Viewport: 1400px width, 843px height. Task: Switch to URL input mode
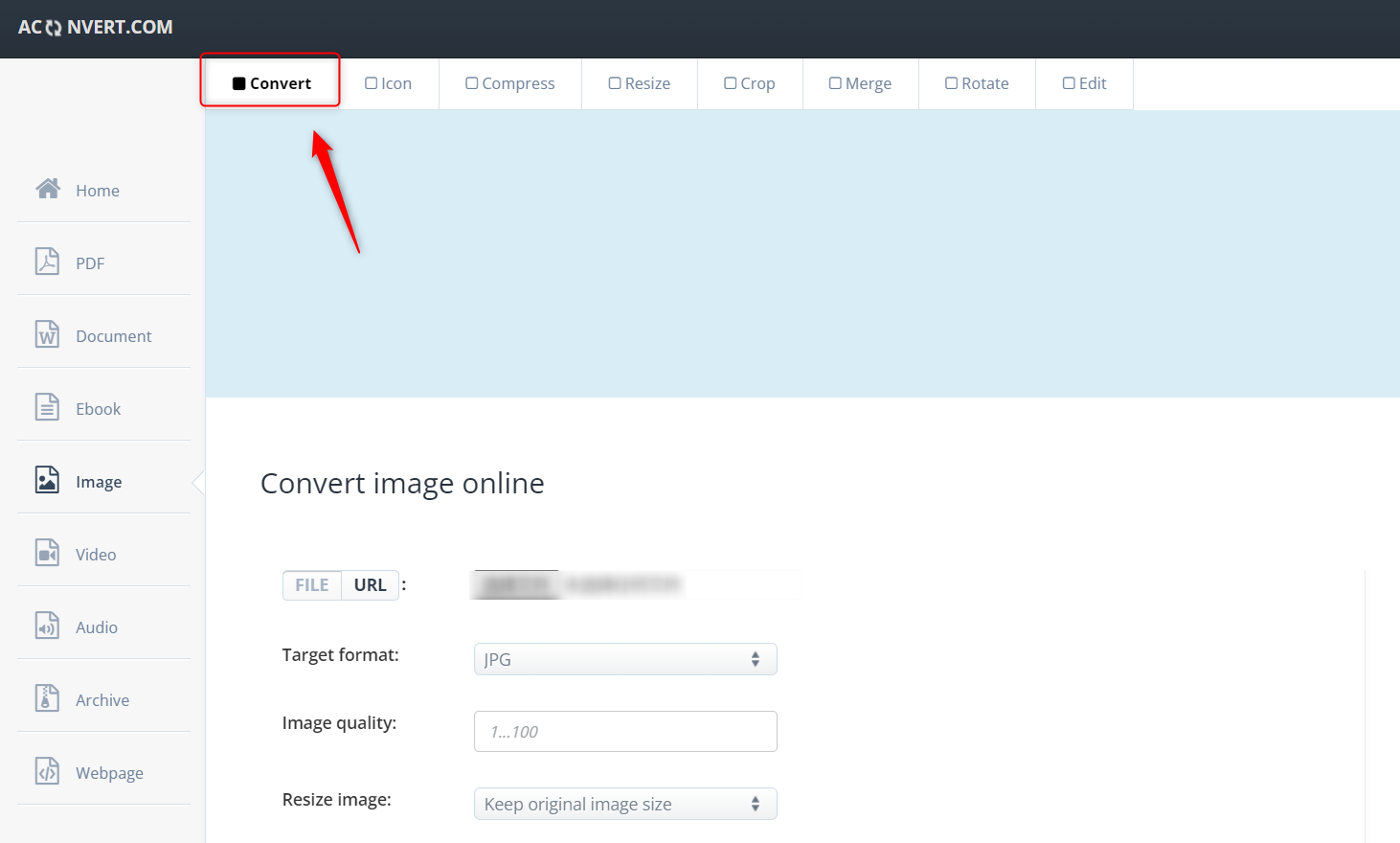tap(370, 585)
